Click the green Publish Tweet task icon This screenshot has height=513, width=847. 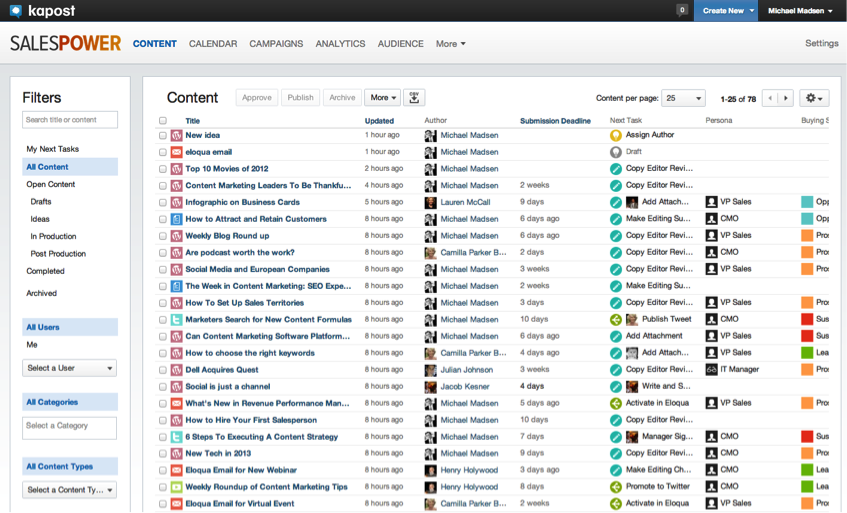pos(616,320)
